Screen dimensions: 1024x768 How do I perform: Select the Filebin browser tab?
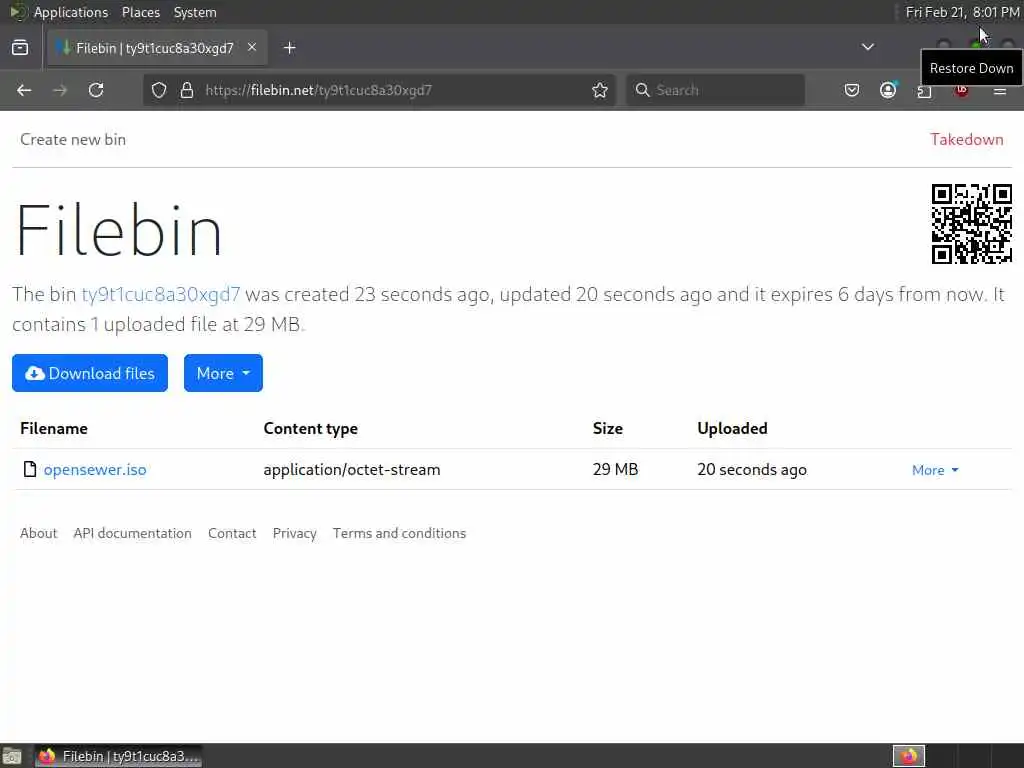(156, 48)
